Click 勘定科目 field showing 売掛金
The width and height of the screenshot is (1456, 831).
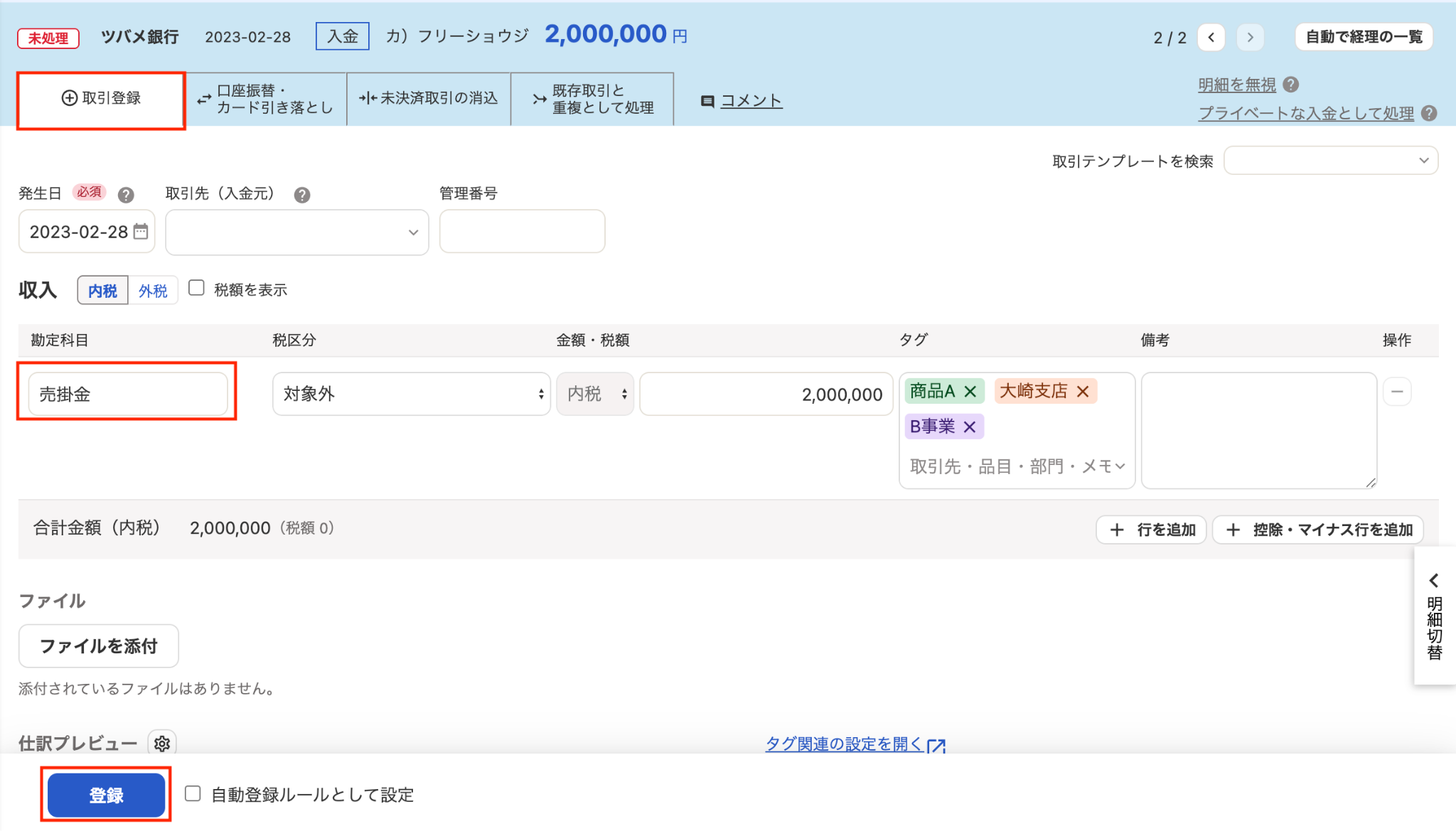(x=128, y=394)
